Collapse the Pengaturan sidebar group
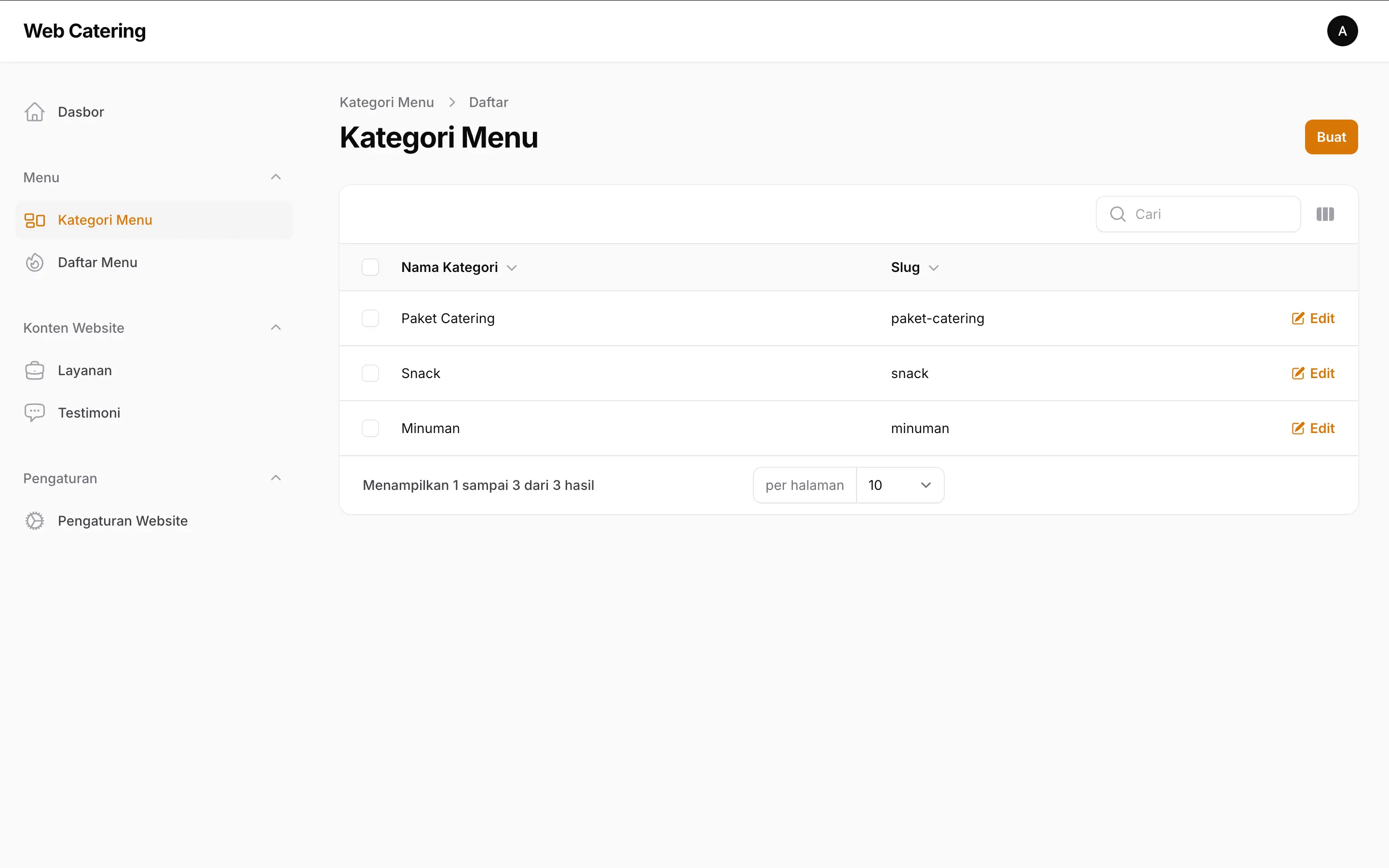This screenshot has height=868, width=1389. 275,478
